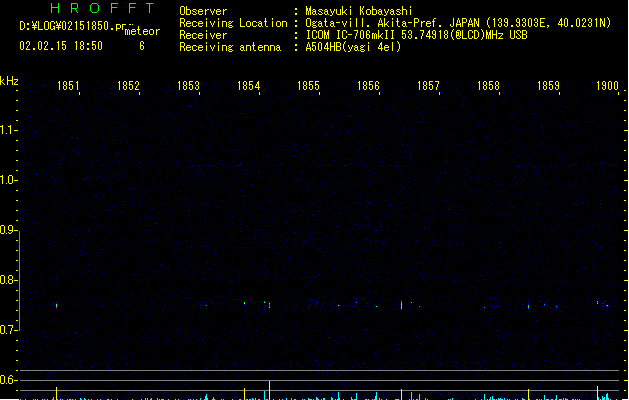Click the 1853 time axis label
629x400 pixels.
tap(188, 85)
